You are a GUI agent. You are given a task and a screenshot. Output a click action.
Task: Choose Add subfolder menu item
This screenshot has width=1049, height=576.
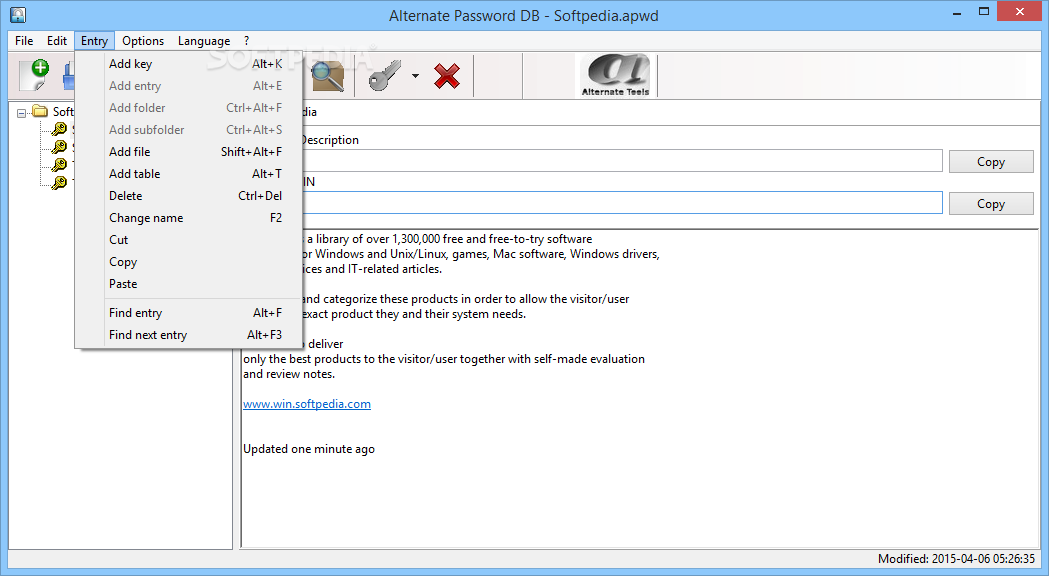coord(189,130)
